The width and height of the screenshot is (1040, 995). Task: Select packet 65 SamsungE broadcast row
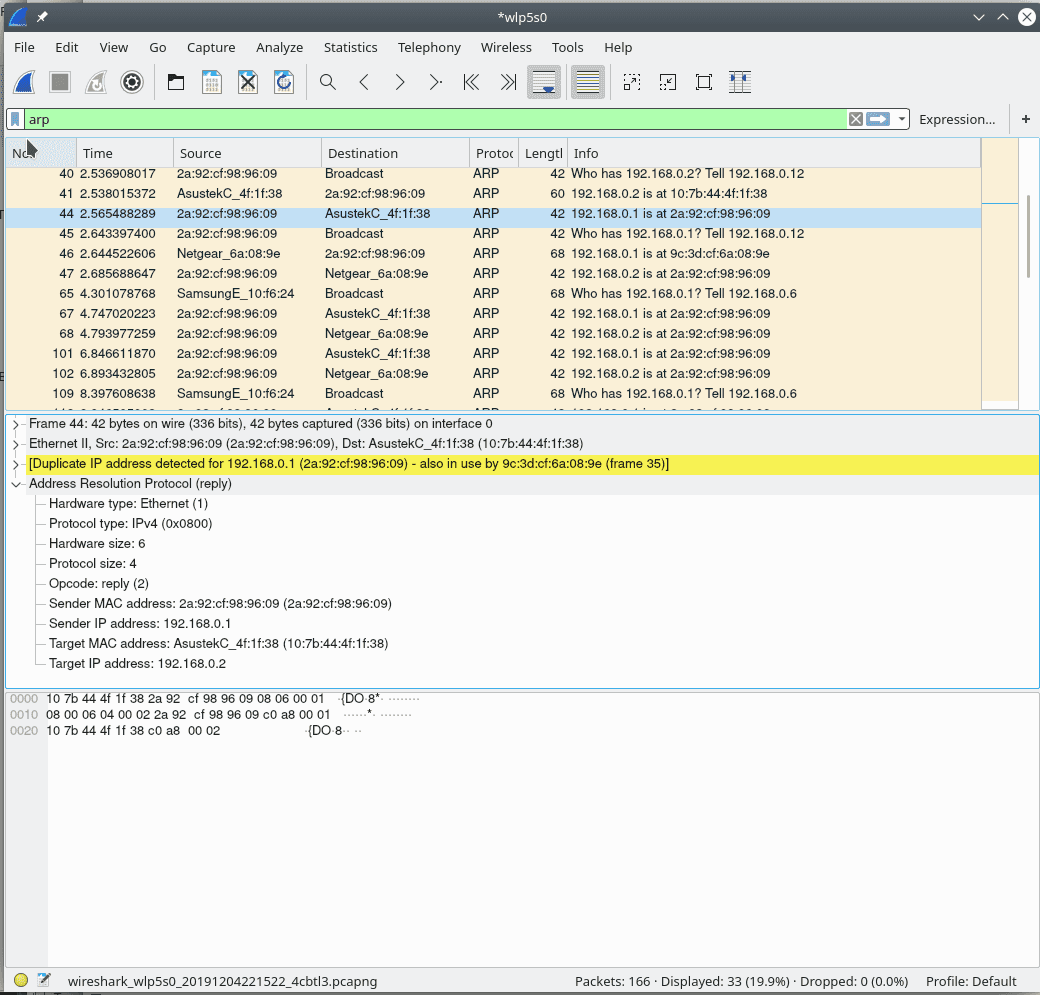[x=493, y=293]
